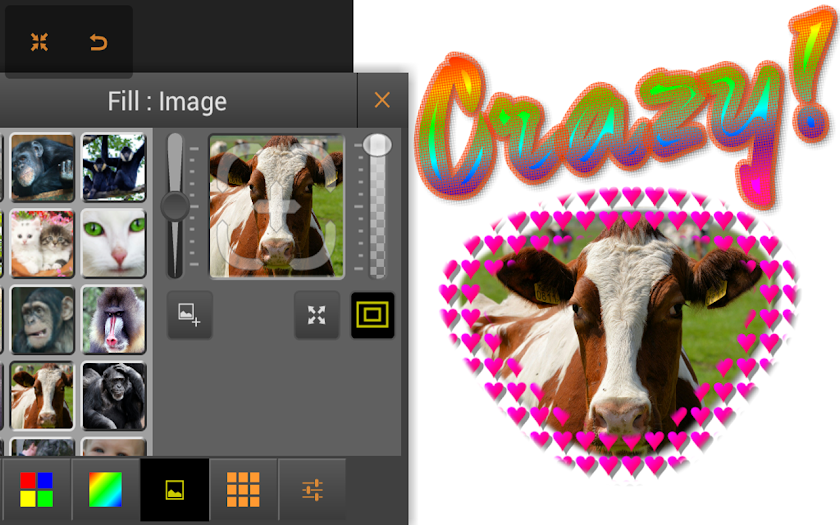Select the black gorilla thumbnail

[x=114, y=396]
